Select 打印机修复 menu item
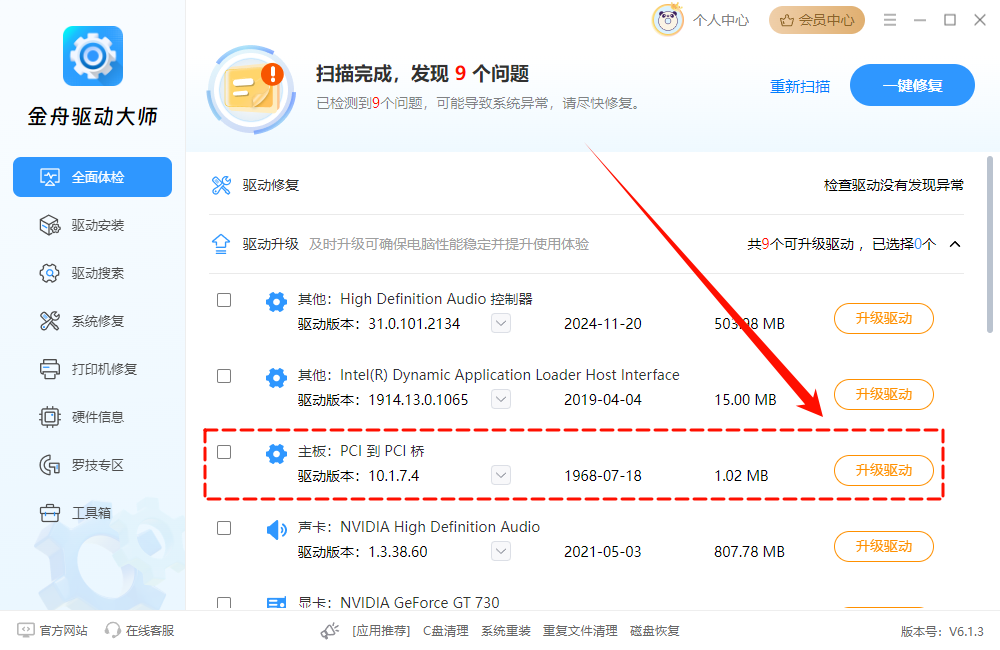Image resolution: width=1000 pixels, height=650 pixels. [92, 369]
